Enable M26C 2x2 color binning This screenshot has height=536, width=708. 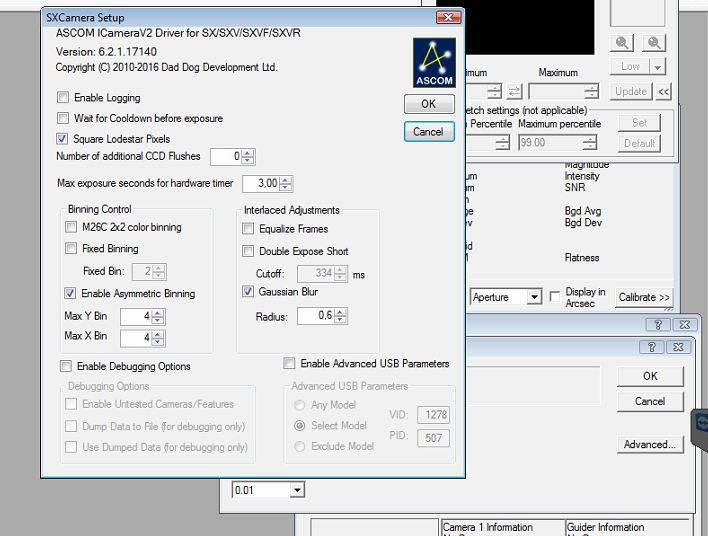[x=71, y=227]
